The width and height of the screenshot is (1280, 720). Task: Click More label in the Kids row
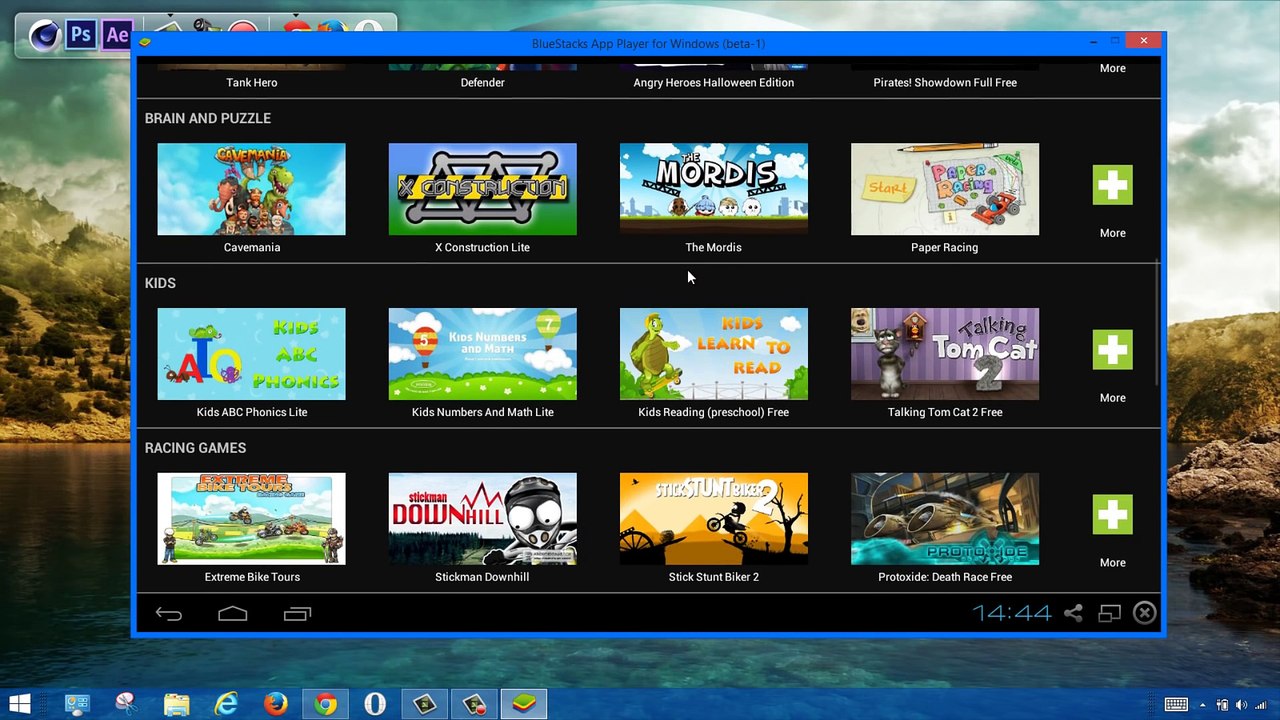1113,398
